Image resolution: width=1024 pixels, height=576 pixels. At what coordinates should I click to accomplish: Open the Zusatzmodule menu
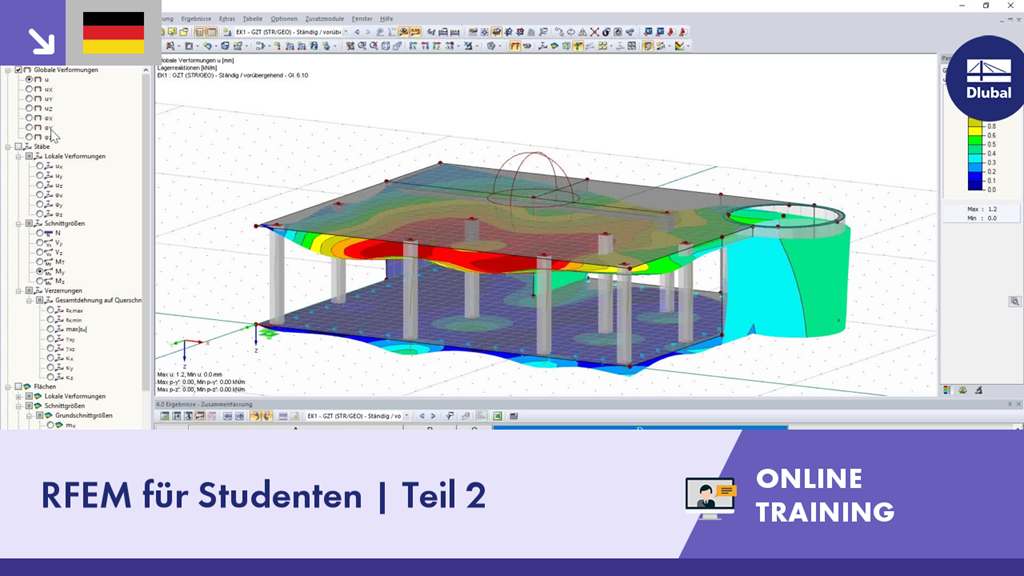coord(325,19)
